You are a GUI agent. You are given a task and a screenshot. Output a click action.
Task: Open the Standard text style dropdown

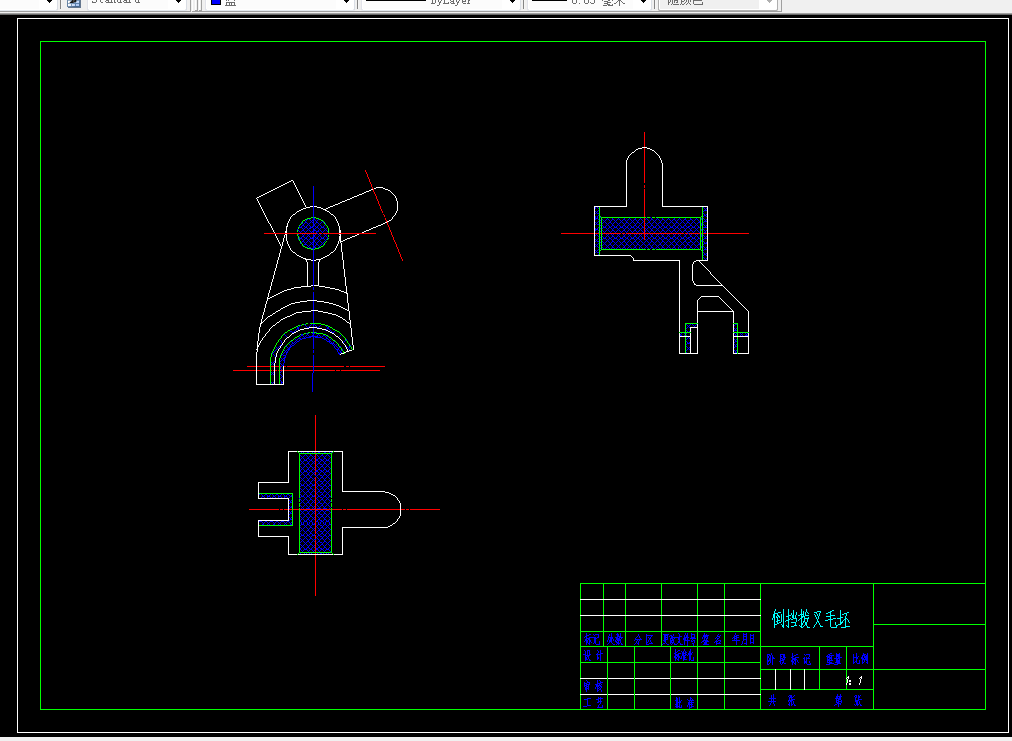pyautogui.click(x=179, y=3)
